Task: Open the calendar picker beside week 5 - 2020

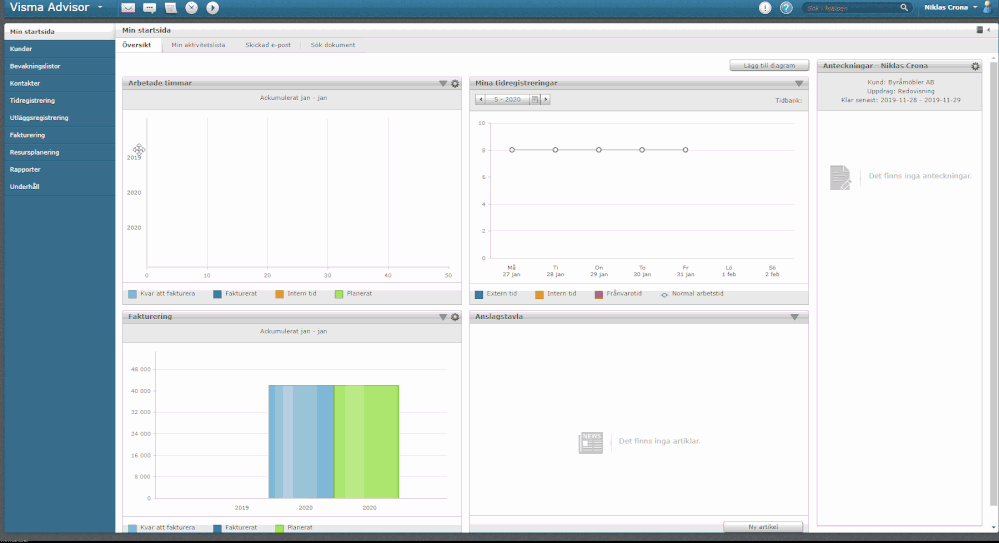Action: tap(535, 99)
